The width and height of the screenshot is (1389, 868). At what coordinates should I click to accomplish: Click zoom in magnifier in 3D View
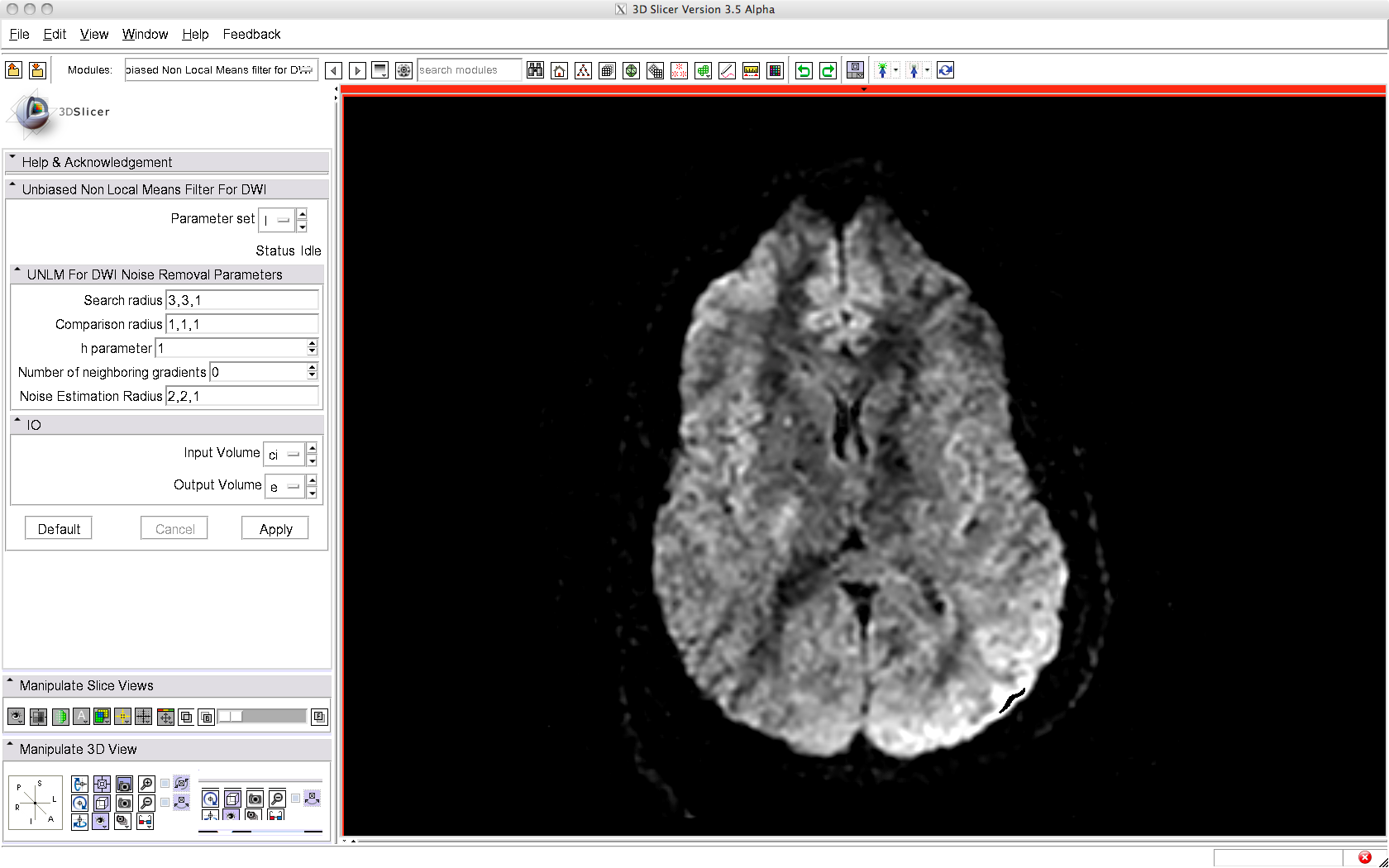coord(146,784)
